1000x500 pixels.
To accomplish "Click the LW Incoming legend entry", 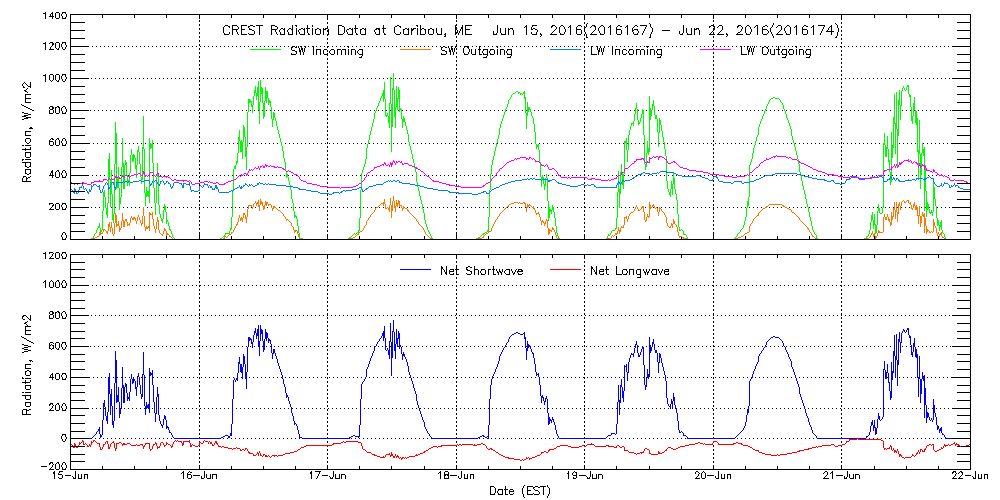I will point(625,51).
